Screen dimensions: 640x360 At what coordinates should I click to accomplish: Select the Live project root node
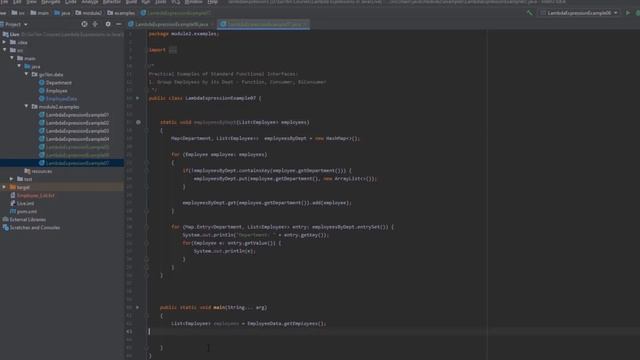(x=14, y=34)
